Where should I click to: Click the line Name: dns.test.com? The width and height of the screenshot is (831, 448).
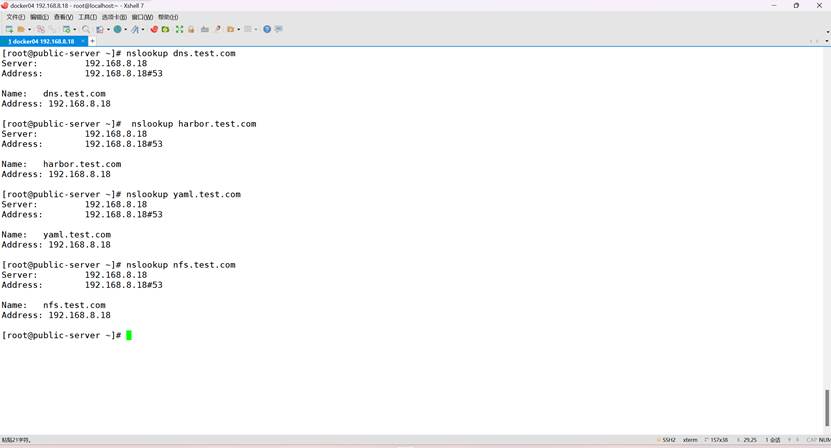coord(54,93)
